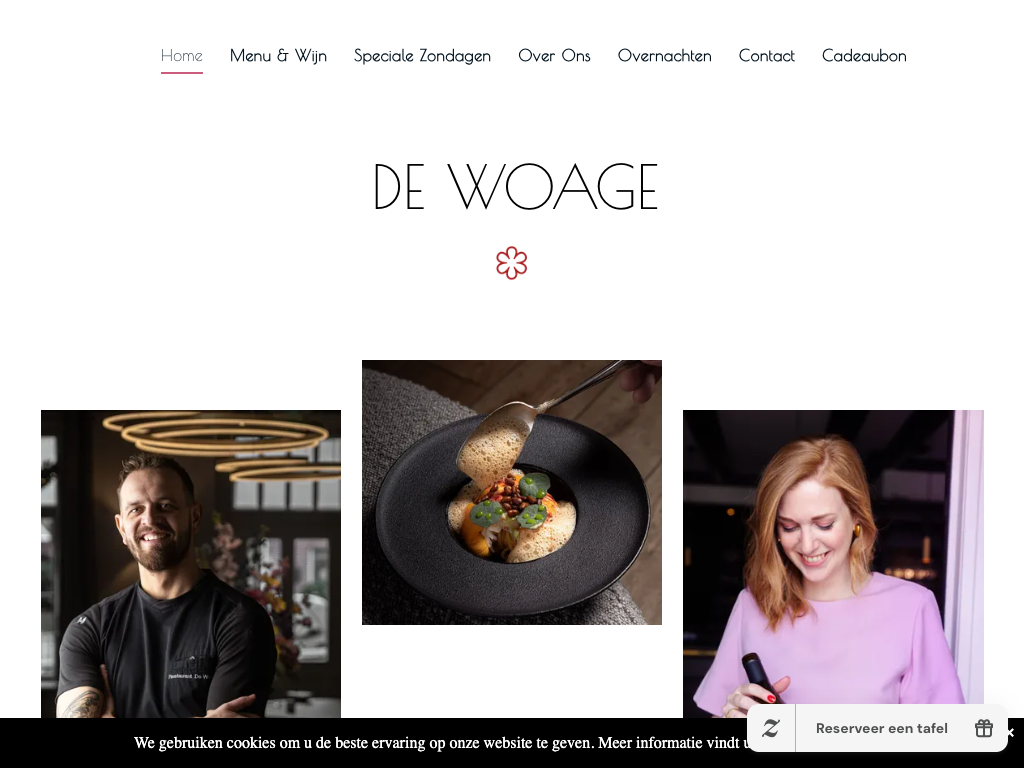Open the Over Ons page
Image resolution: width=1024 pixels, height=768 pixels.
pyautogui.click(x=554, y=56)
